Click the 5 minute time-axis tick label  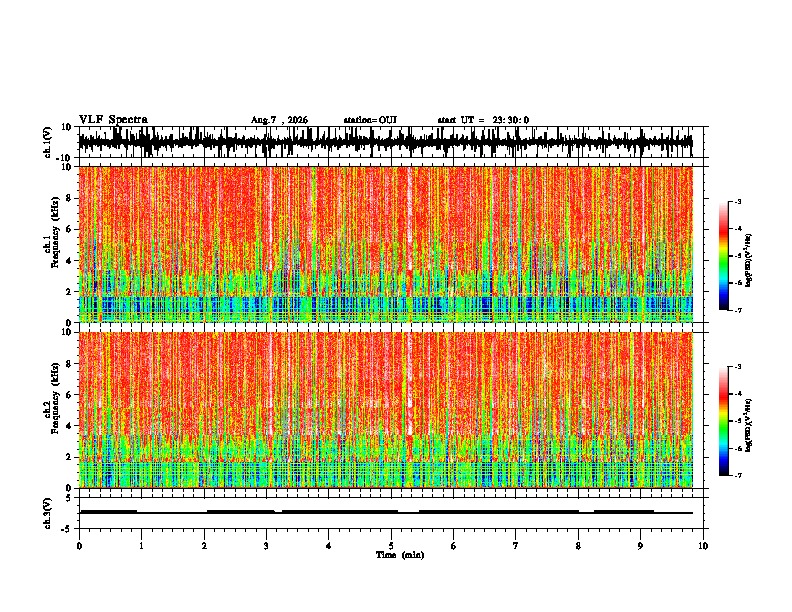coord(391,546)
